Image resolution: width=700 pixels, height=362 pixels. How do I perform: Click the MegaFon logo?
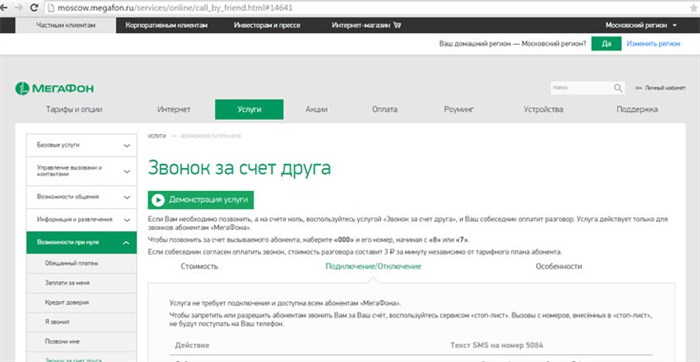click(54, 88)
